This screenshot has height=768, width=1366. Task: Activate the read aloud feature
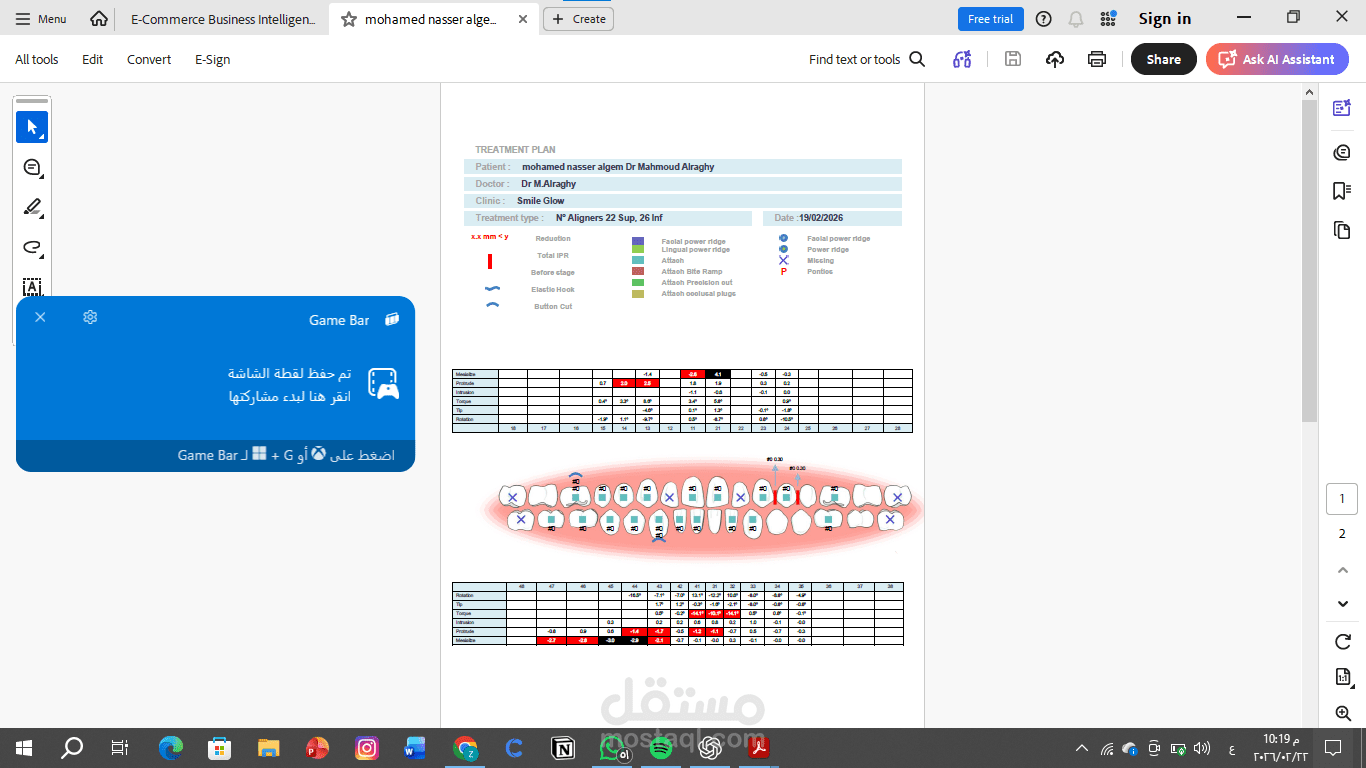coord(962,59)
